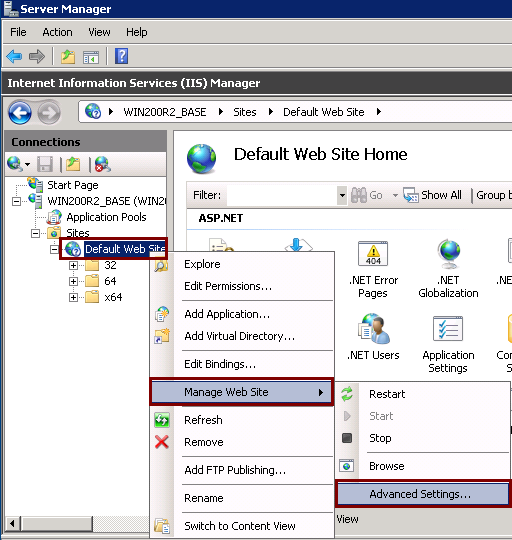512x540 pixels.
Task: Click the Filter text input field
Action: [x=282, y=195]
